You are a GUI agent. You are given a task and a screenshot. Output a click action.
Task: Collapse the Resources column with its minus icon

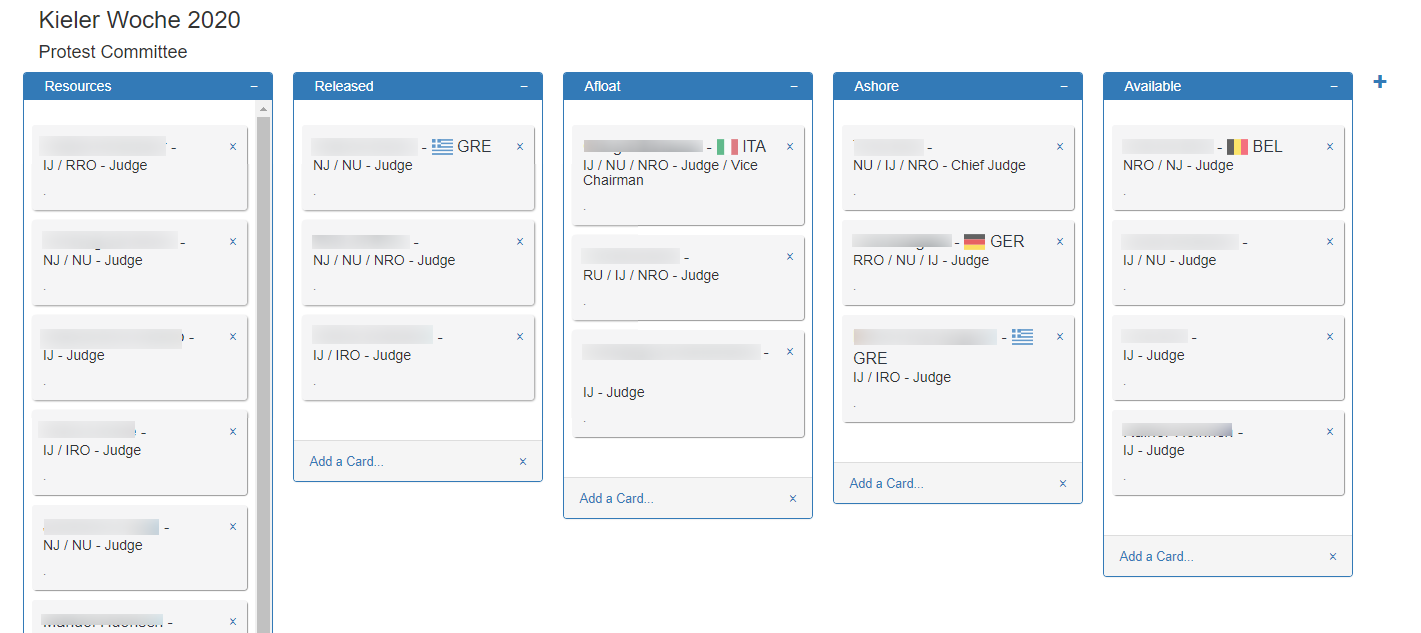click(x=254, y=87)
